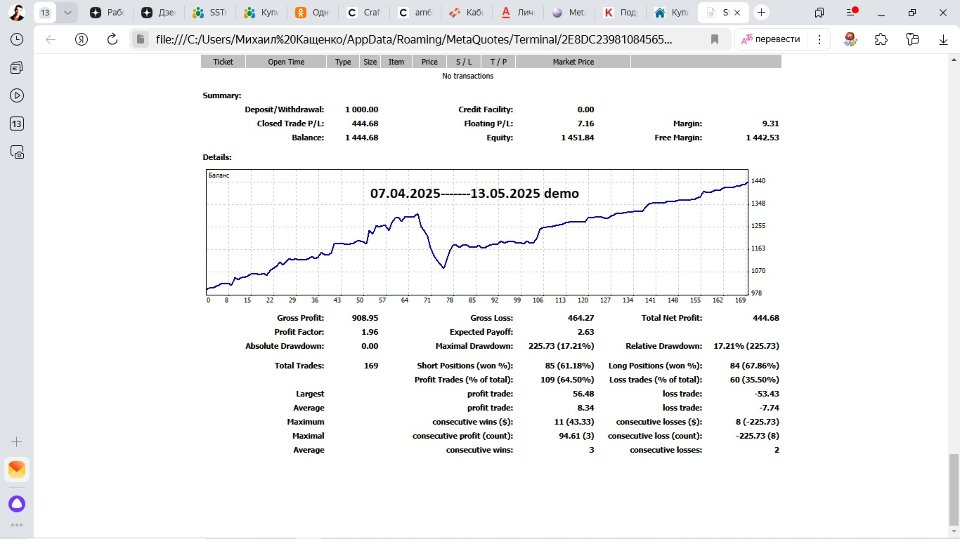Click the scrollbar up arrow
Screen dimensions: 960x539
[x=953, y=59]
